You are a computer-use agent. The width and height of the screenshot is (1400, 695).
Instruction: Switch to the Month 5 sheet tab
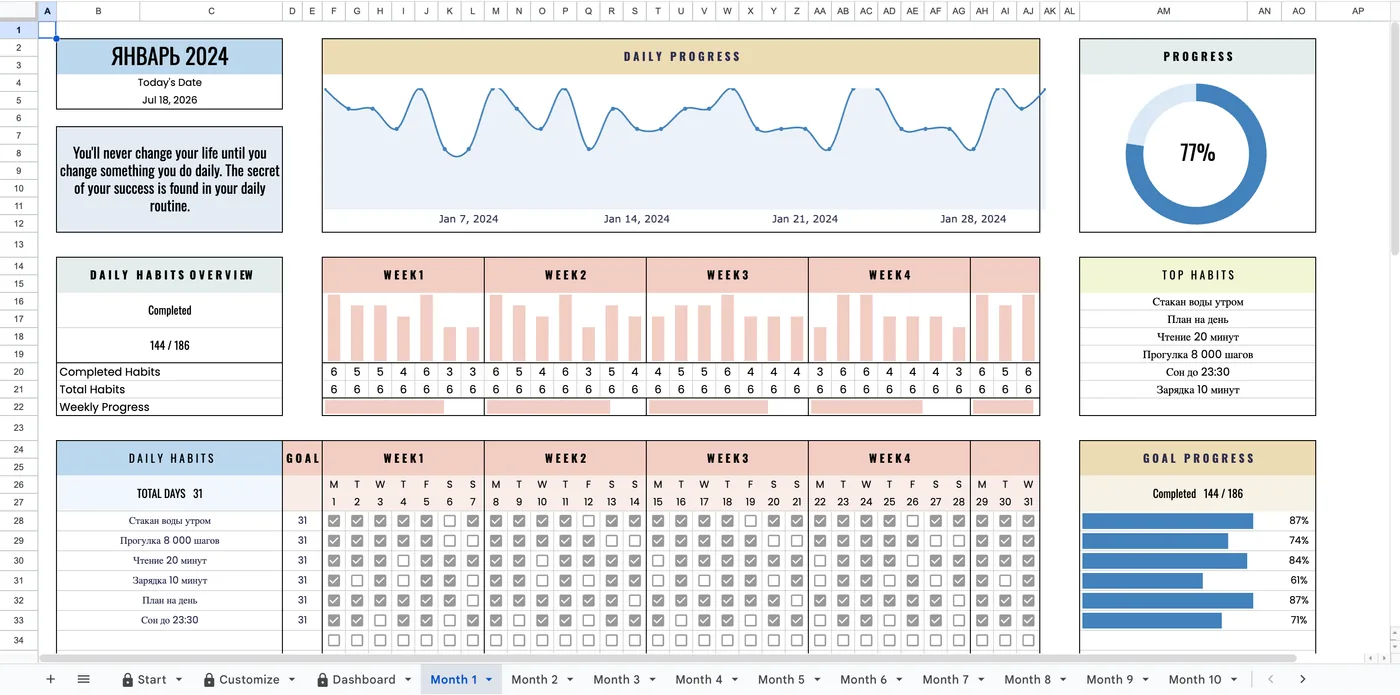tap(781, 679)
